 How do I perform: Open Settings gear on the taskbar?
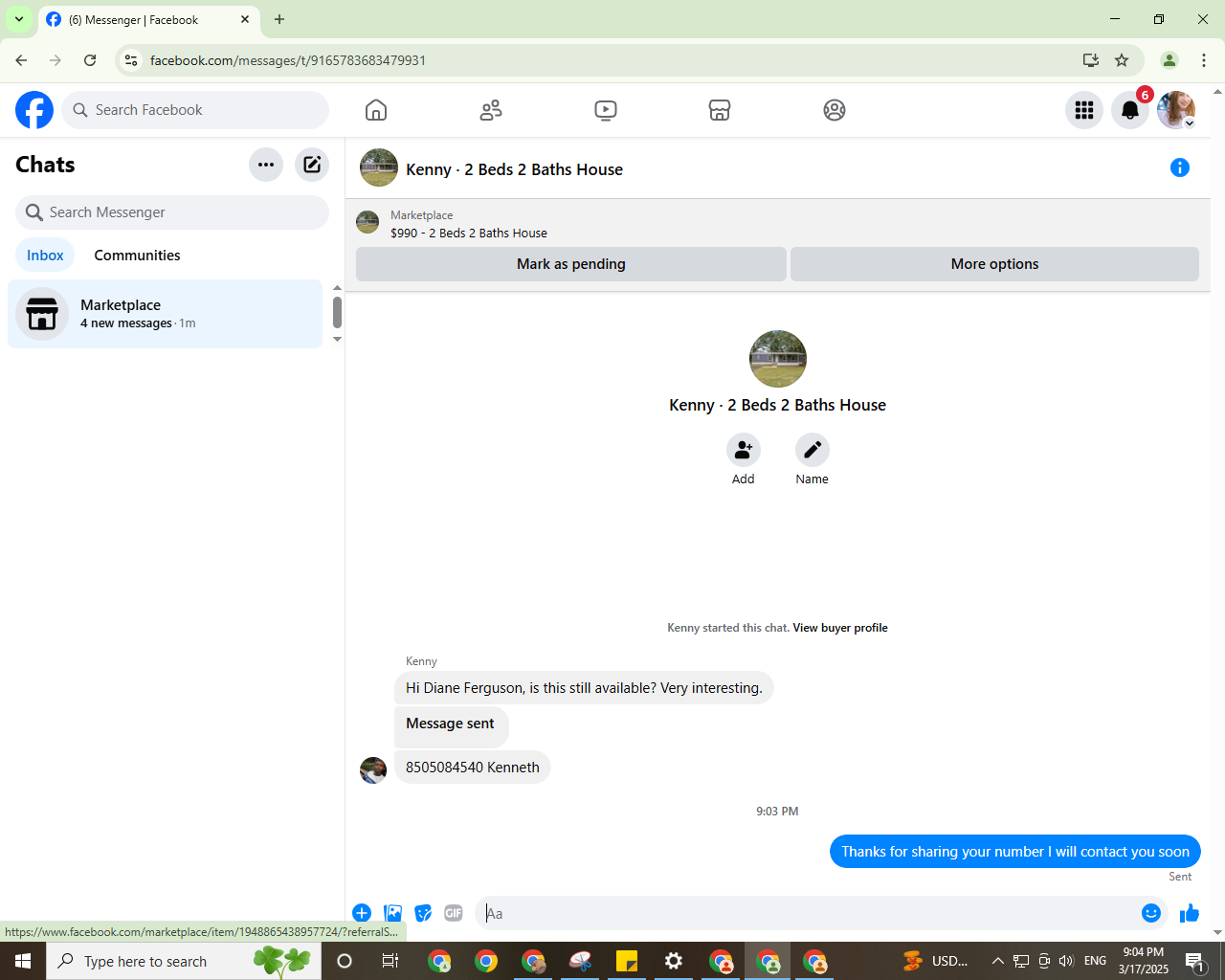[674, 961]
